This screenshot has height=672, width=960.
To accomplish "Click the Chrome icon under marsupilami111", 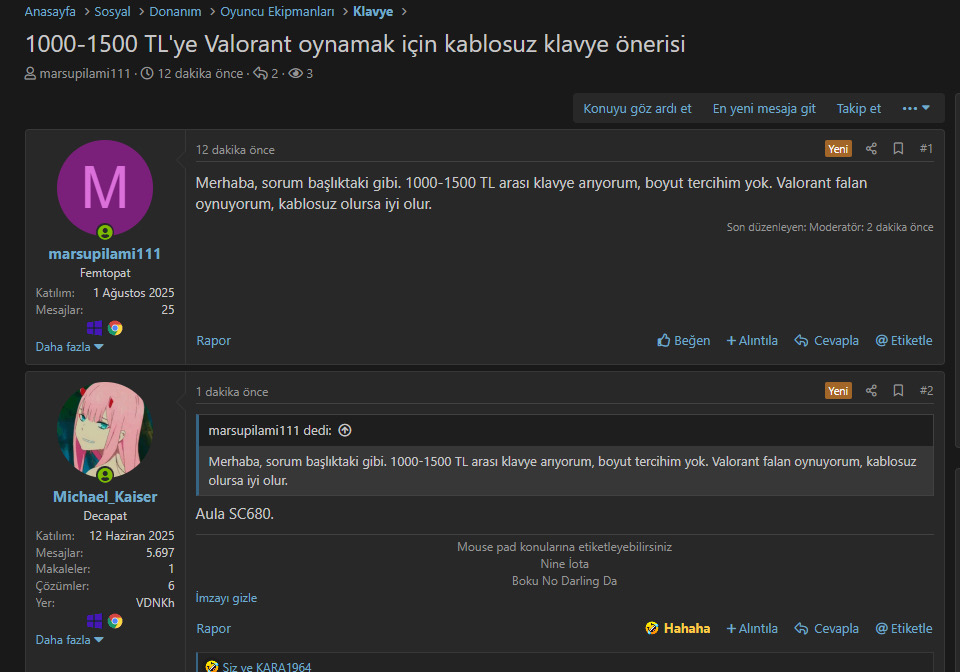I will tap(115, 328).
